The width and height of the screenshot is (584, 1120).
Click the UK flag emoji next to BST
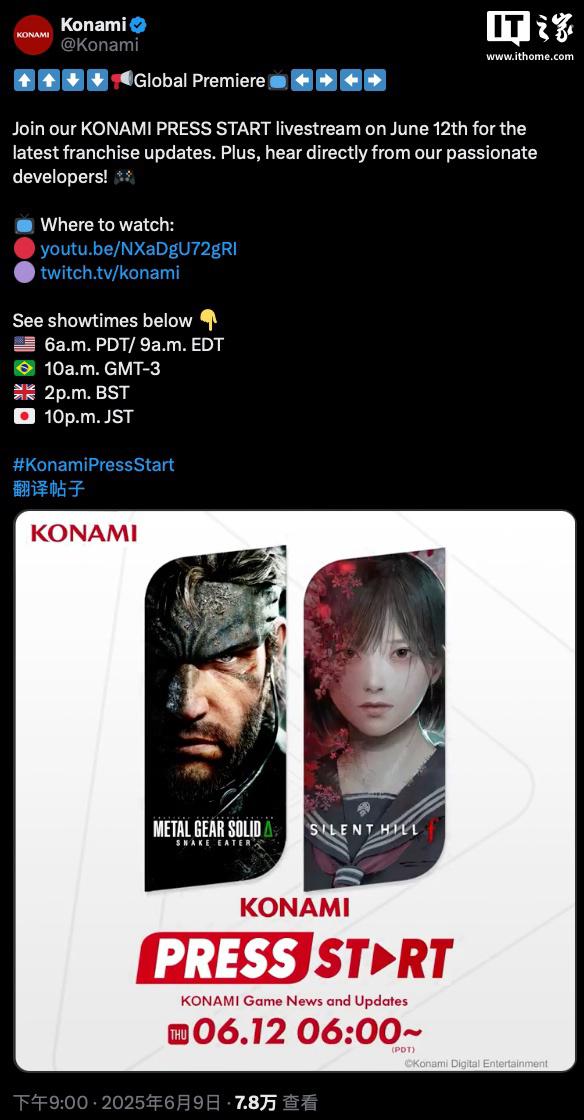coord(24,392)
